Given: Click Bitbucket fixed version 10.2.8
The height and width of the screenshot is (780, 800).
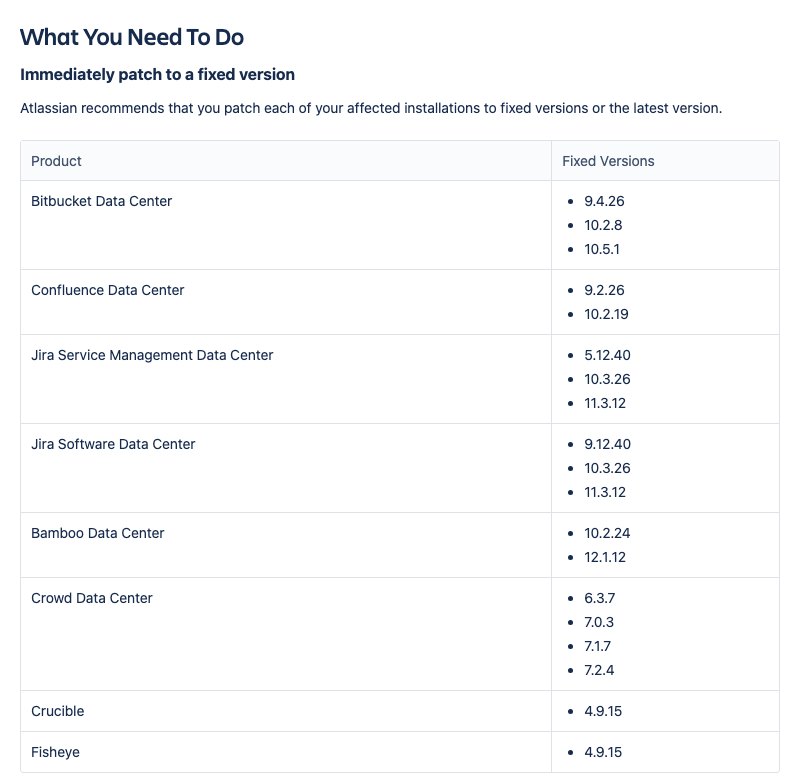Looking at the screenshot, I should click(603, 225).
